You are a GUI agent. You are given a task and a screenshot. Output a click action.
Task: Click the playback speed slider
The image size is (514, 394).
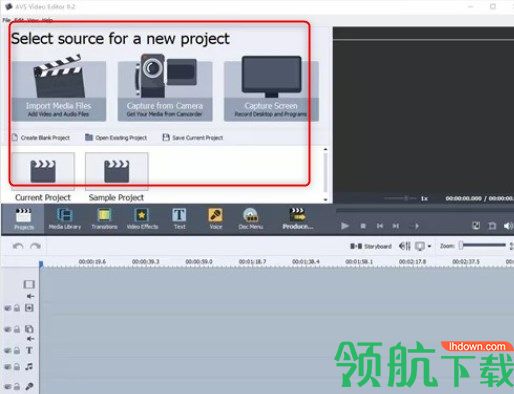(400, 198)
